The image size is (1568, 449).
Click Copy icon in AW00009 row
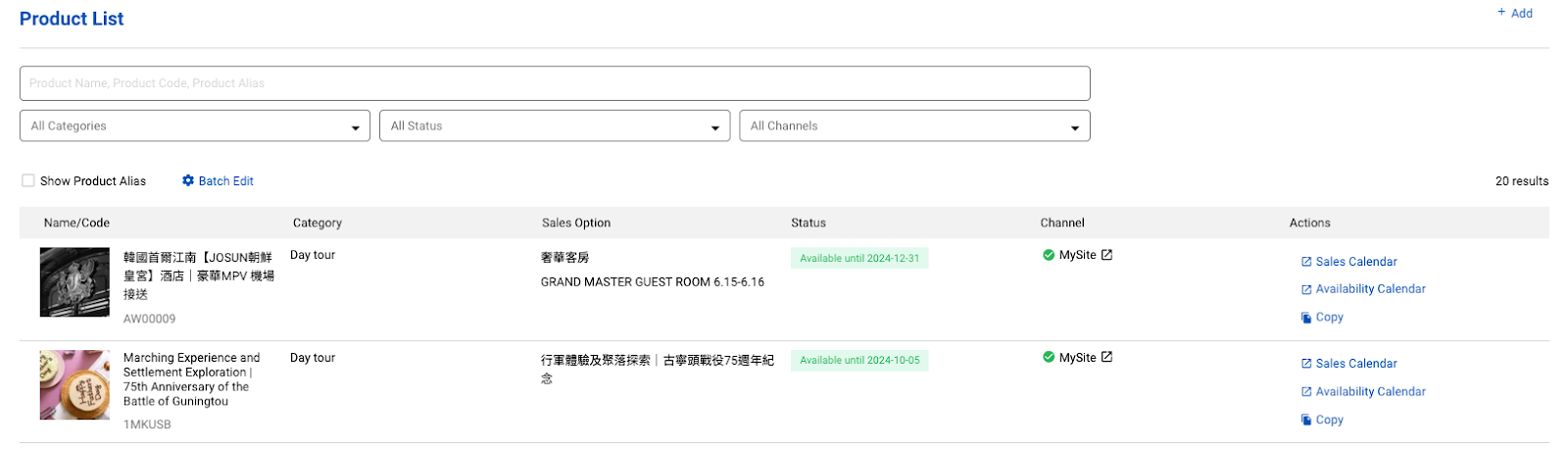(1306, 318)
